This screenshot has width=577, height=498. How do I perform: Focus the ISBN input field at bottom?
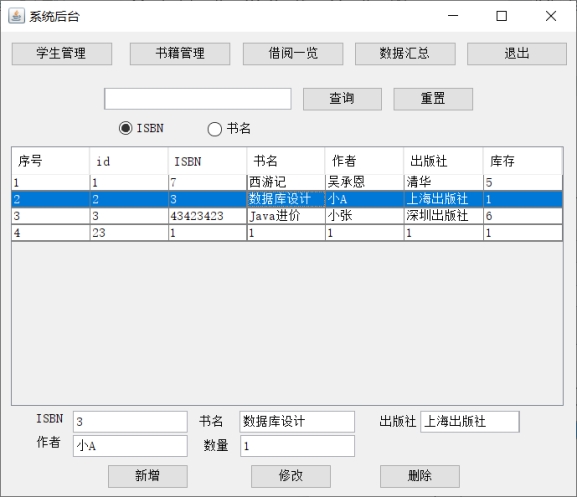click(130, 421)
